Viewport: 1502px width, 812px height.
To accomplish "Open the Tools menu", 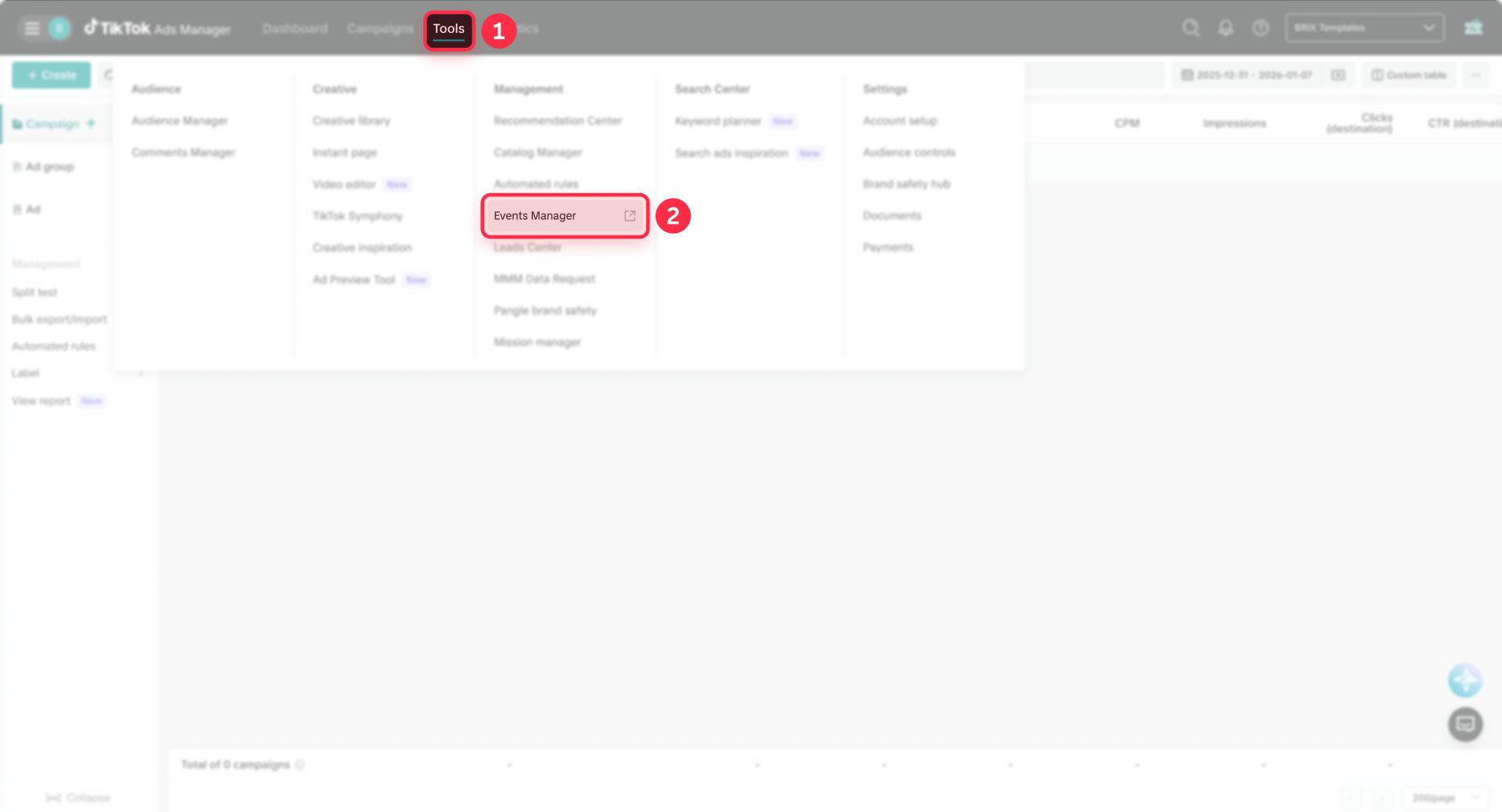I will click(448, 28).
